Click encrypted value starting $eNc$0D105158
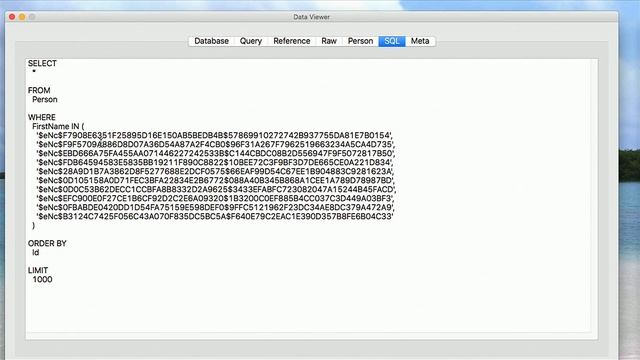This screenshot has height=360, width=640. [x=215, y=180]
